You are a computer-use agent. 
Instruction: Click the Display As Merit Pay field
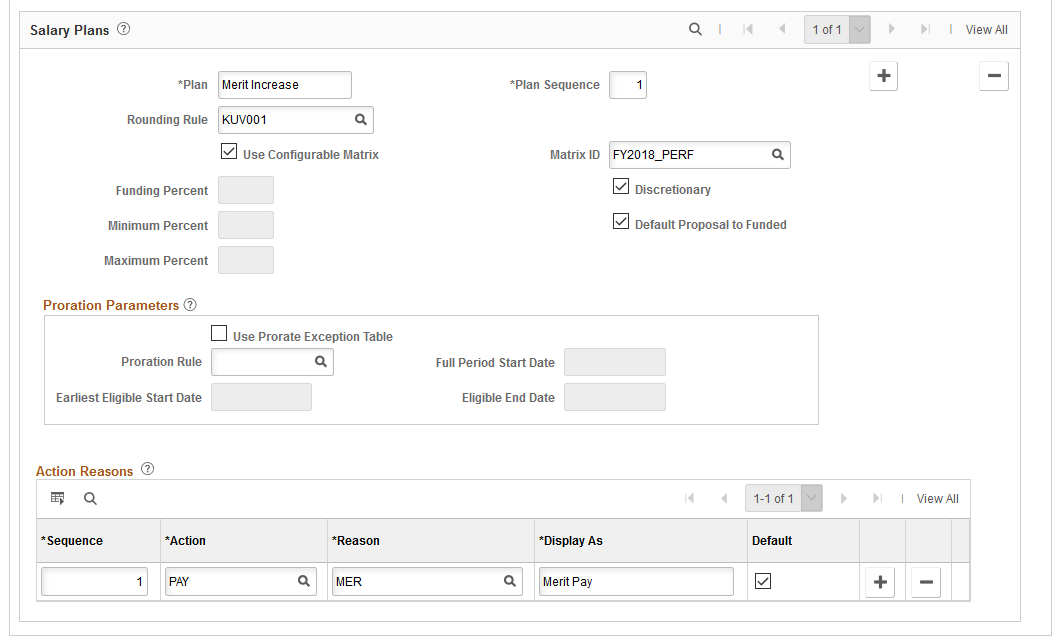tap(636, 582)
